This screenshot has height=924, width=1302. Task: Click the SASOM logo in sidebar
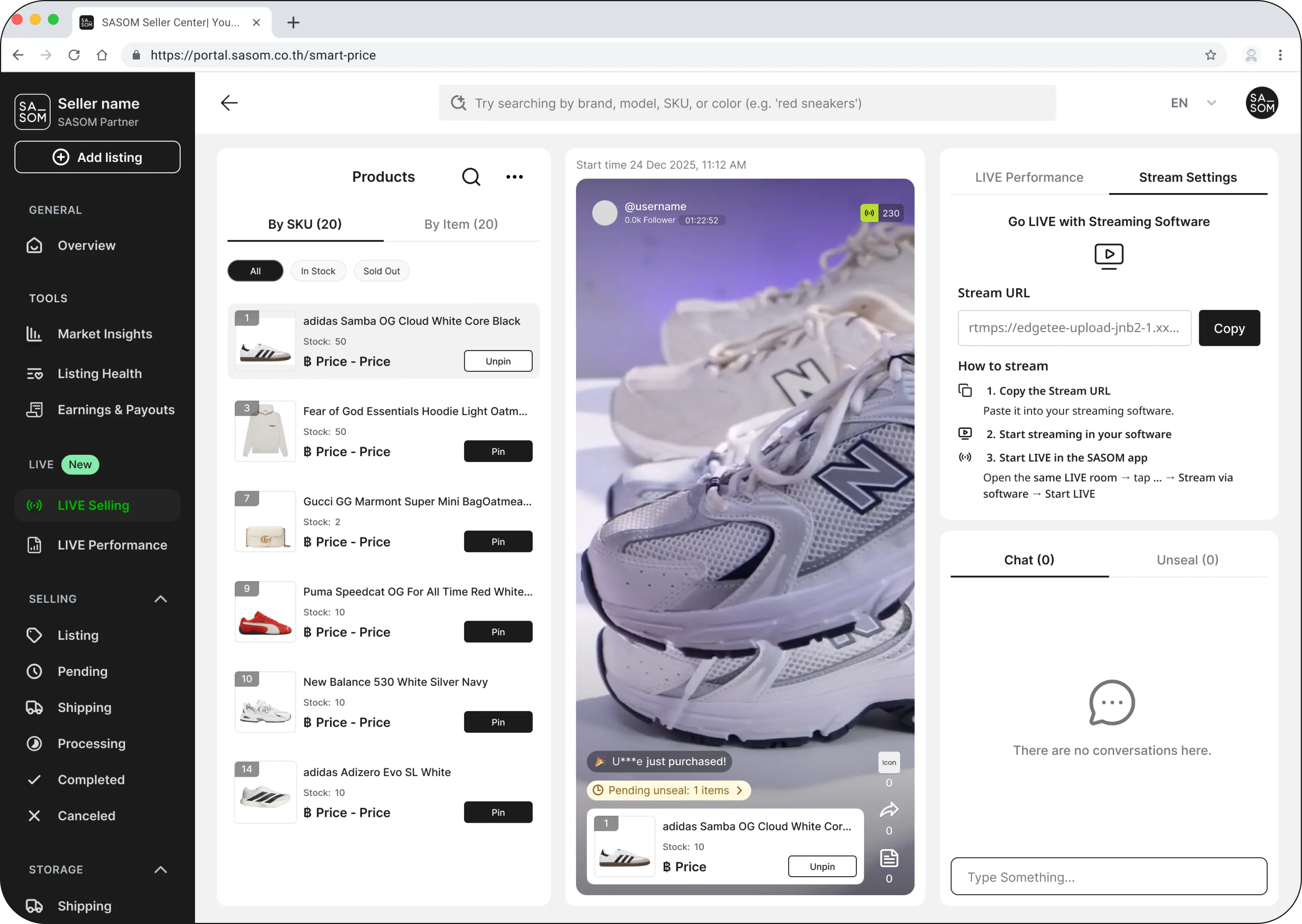pos(32,112)
